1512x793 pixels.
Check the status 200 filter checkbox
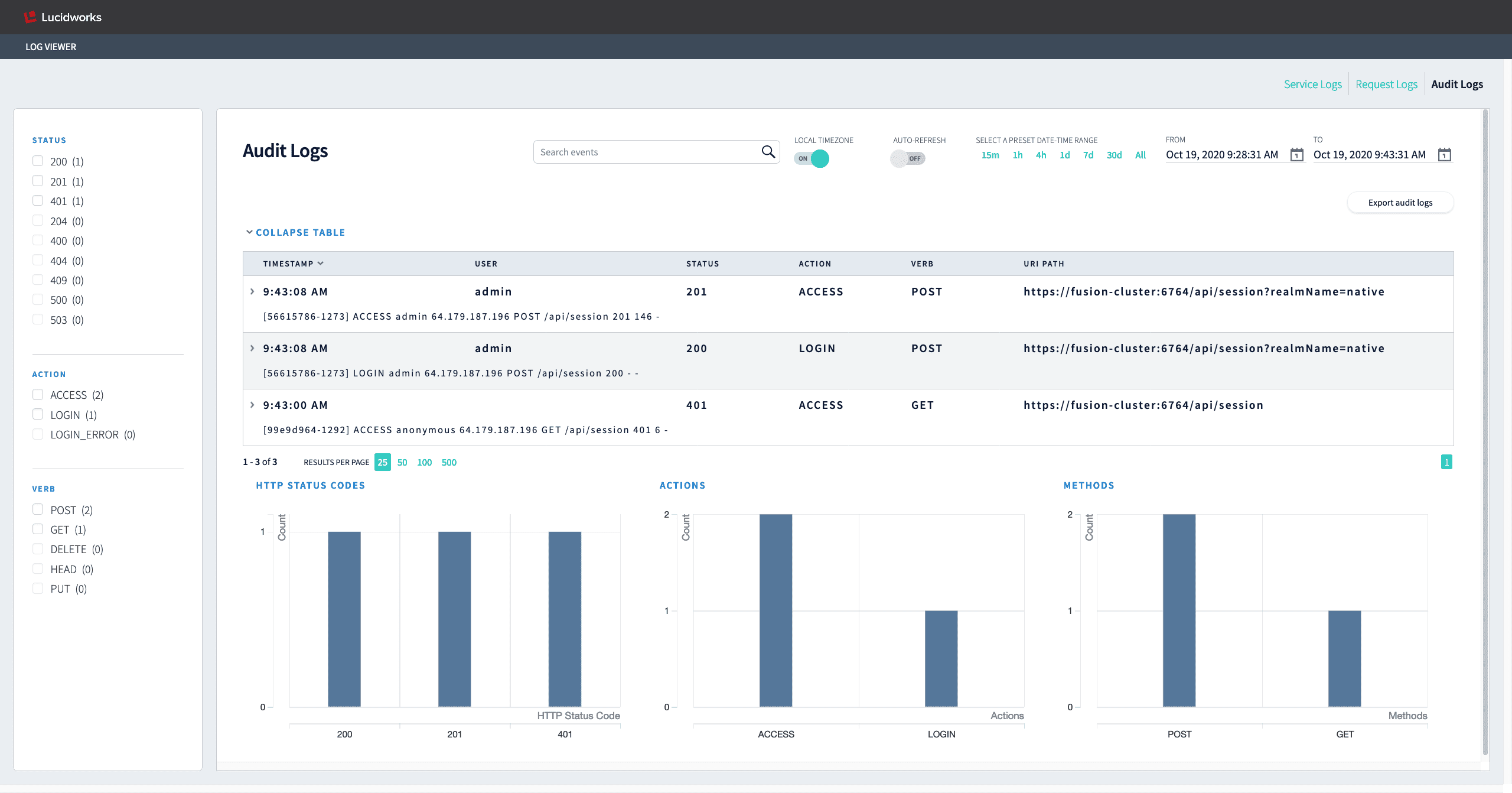point(38,161)
